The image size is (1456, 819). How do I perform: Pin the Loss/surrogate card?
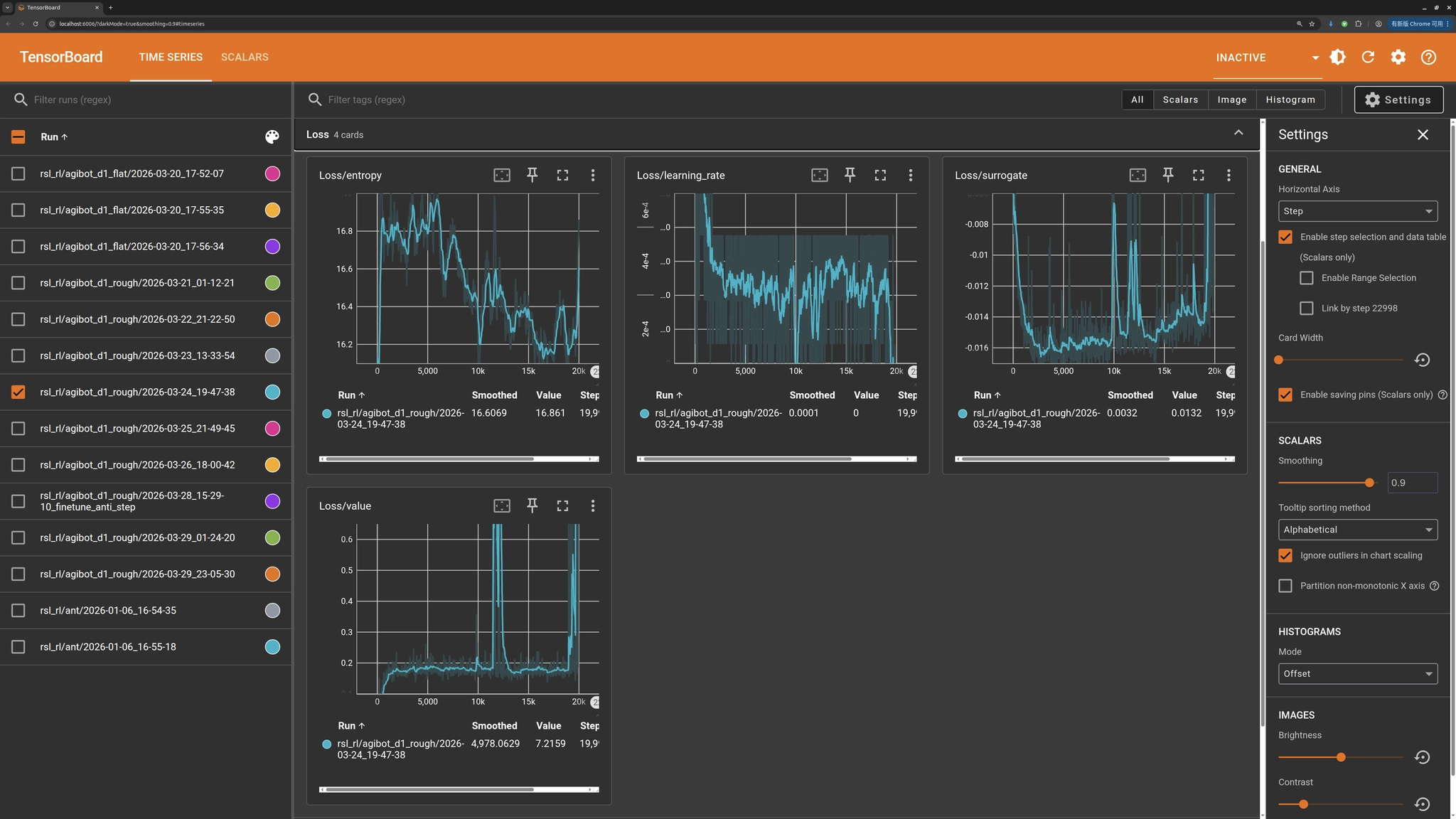click(x=1168, y=175)
